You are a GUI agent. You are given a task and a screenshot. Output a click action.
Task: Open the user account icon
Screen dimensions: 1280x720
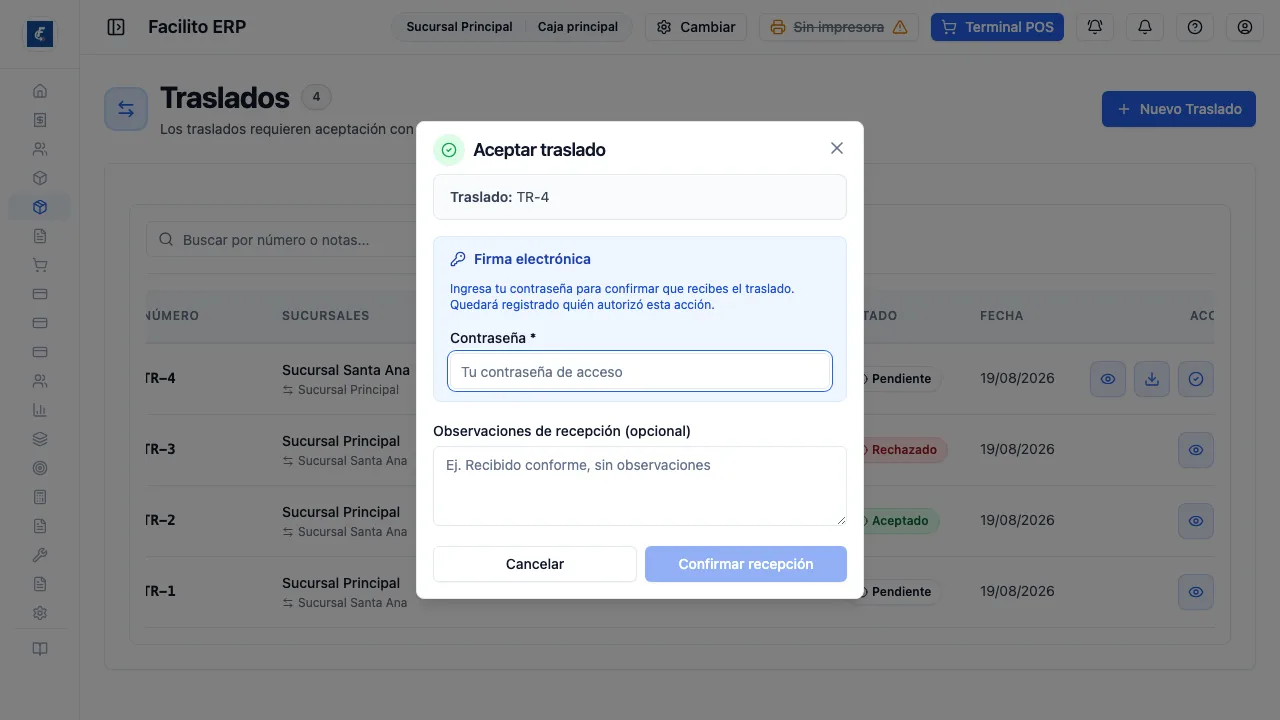click(1245, 27)
